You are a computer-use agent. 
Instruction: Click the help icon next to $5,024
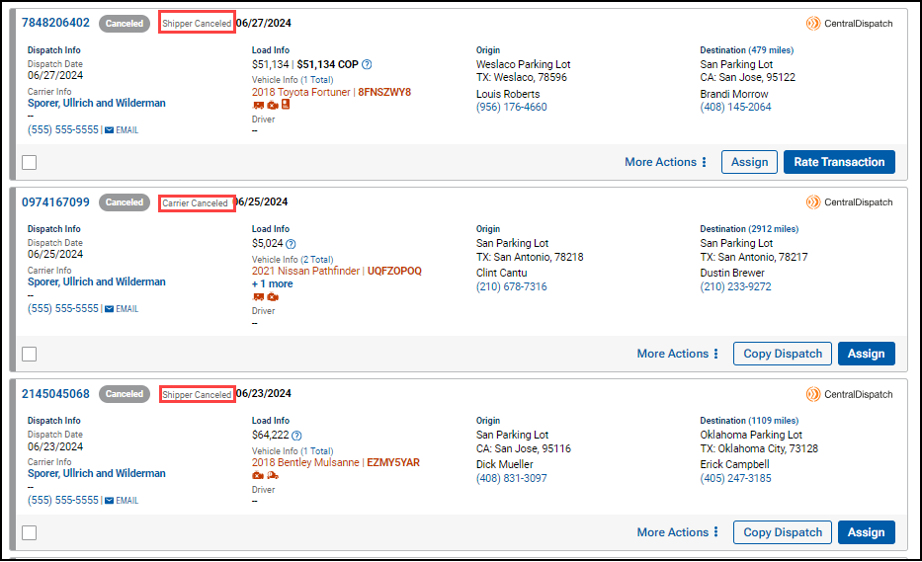pos(291,243)
